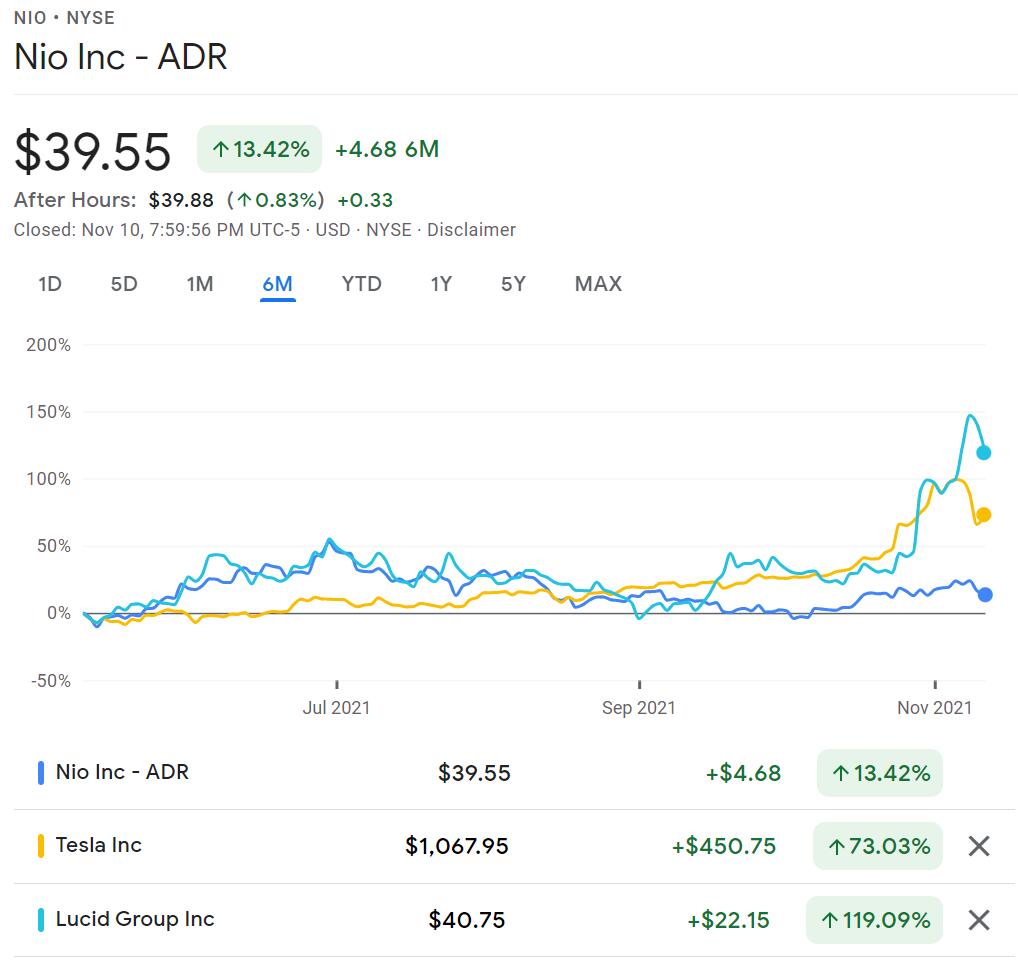
Task: Click Lucid's 119.09% gain badge
Action: [x=874, y=920]
